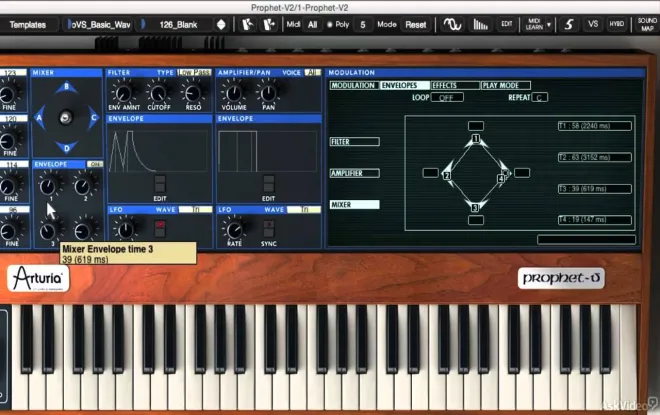Select envelope point 1 in diamond
Screen dimensions: 660x415
(476, 138)
